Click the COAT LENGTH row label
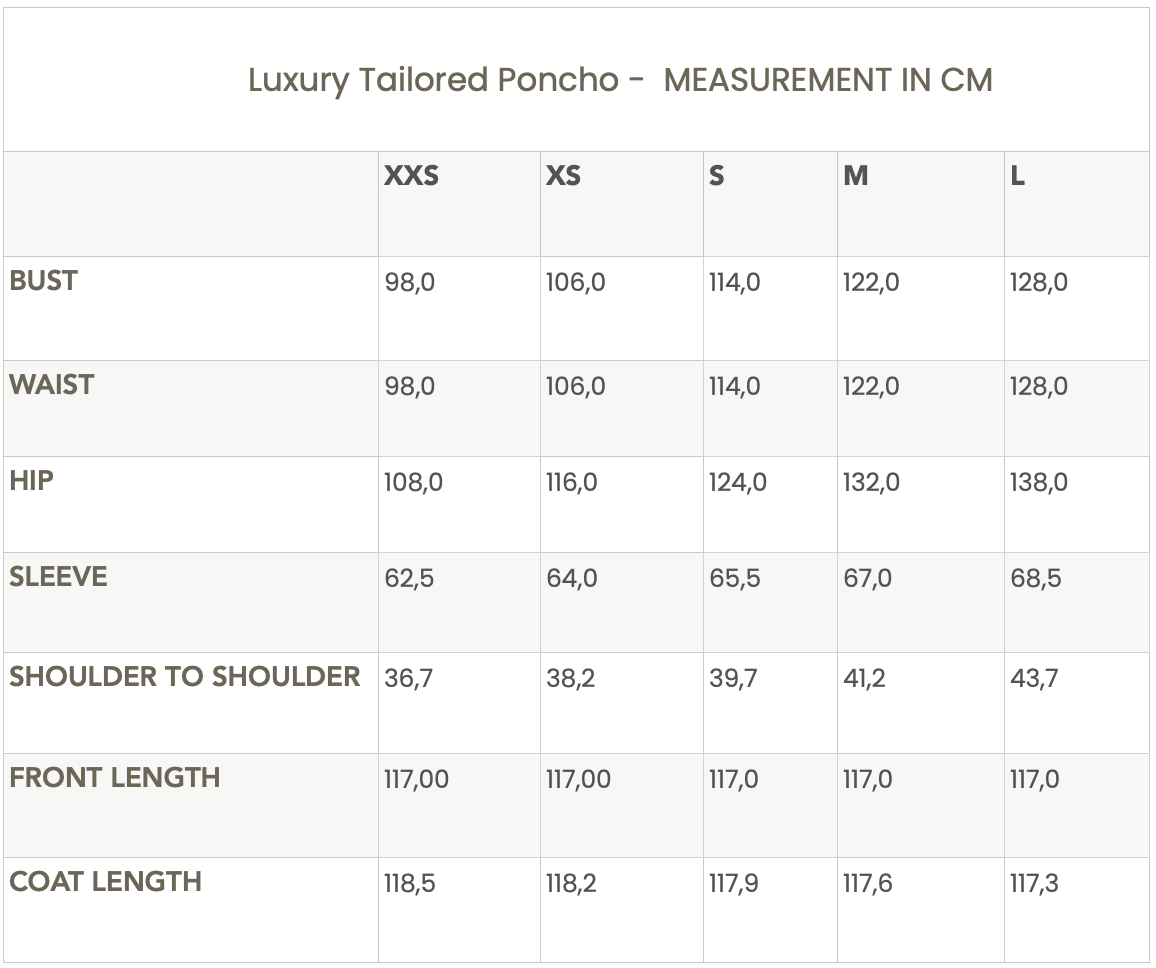The height and width of the screenshot is (968, 1156). pyautogui.click(x=105, y=882)
